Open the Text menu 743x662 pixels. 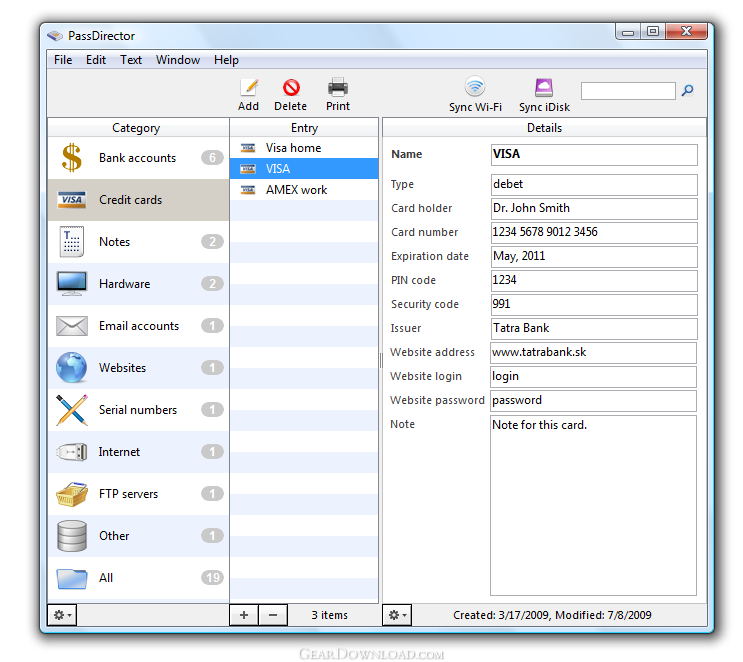[x=131, y=60]
